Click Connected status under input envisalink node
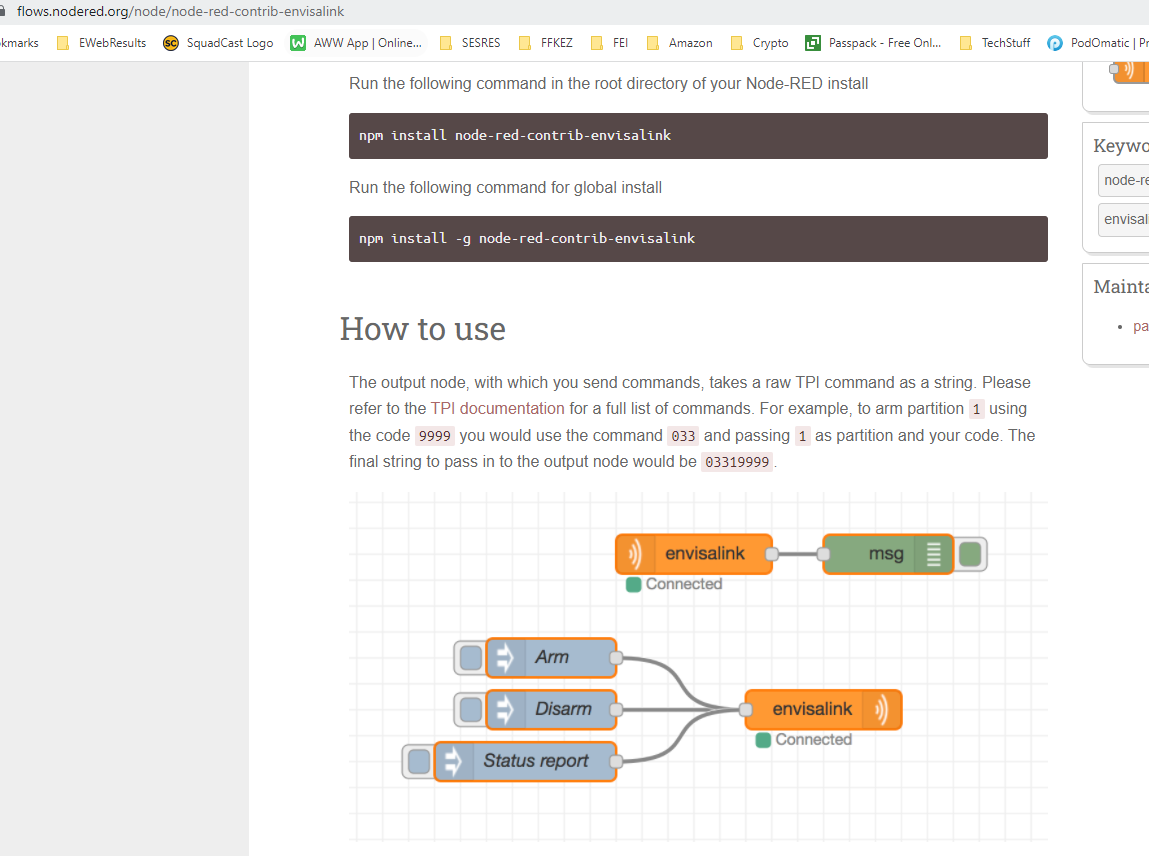This screenshot has height=856, width=1149. [675, 585]
